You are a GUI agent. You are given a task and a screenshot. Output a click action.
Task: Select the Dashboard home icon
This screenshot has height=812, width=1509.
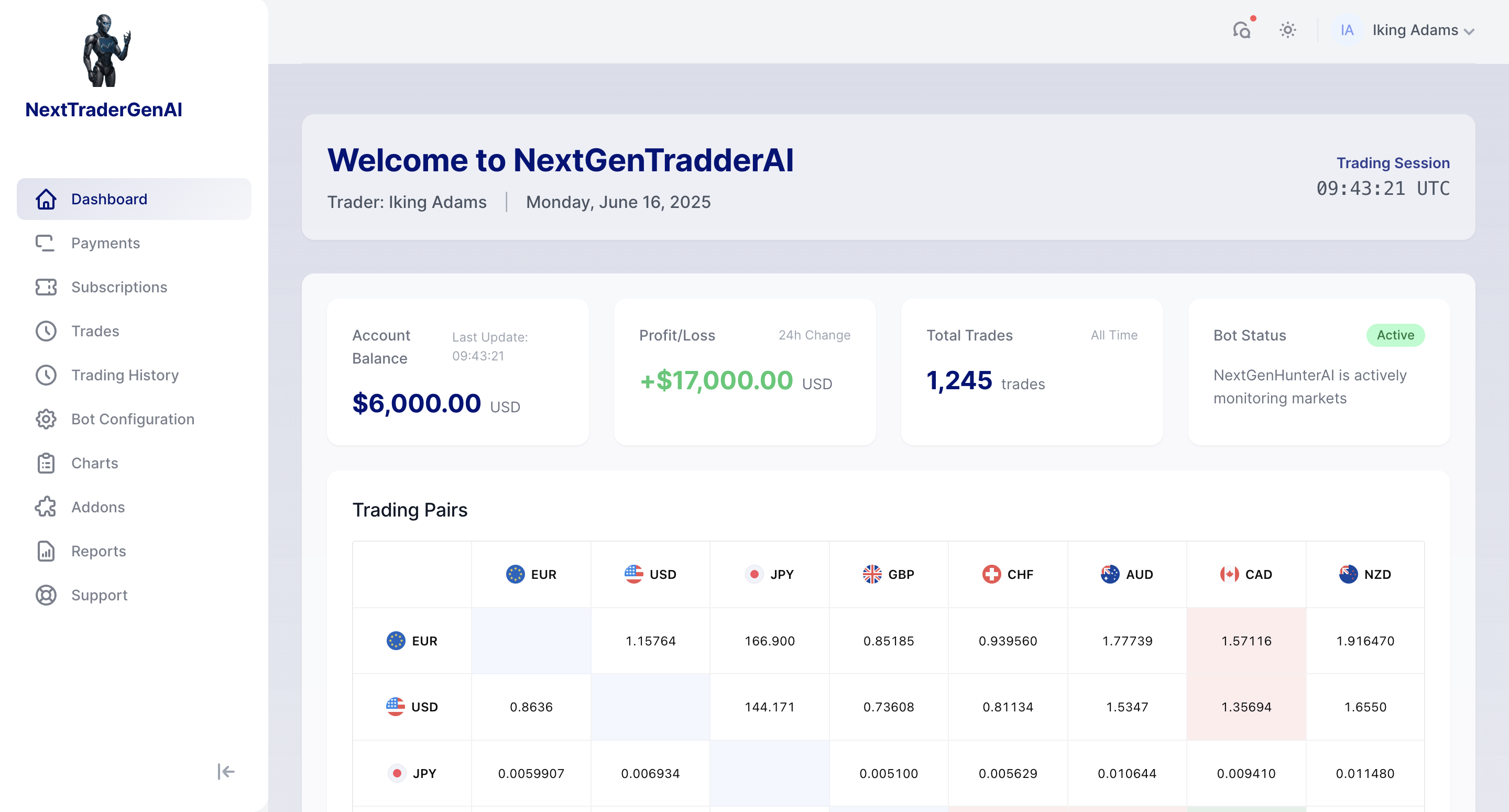point(46,199)
